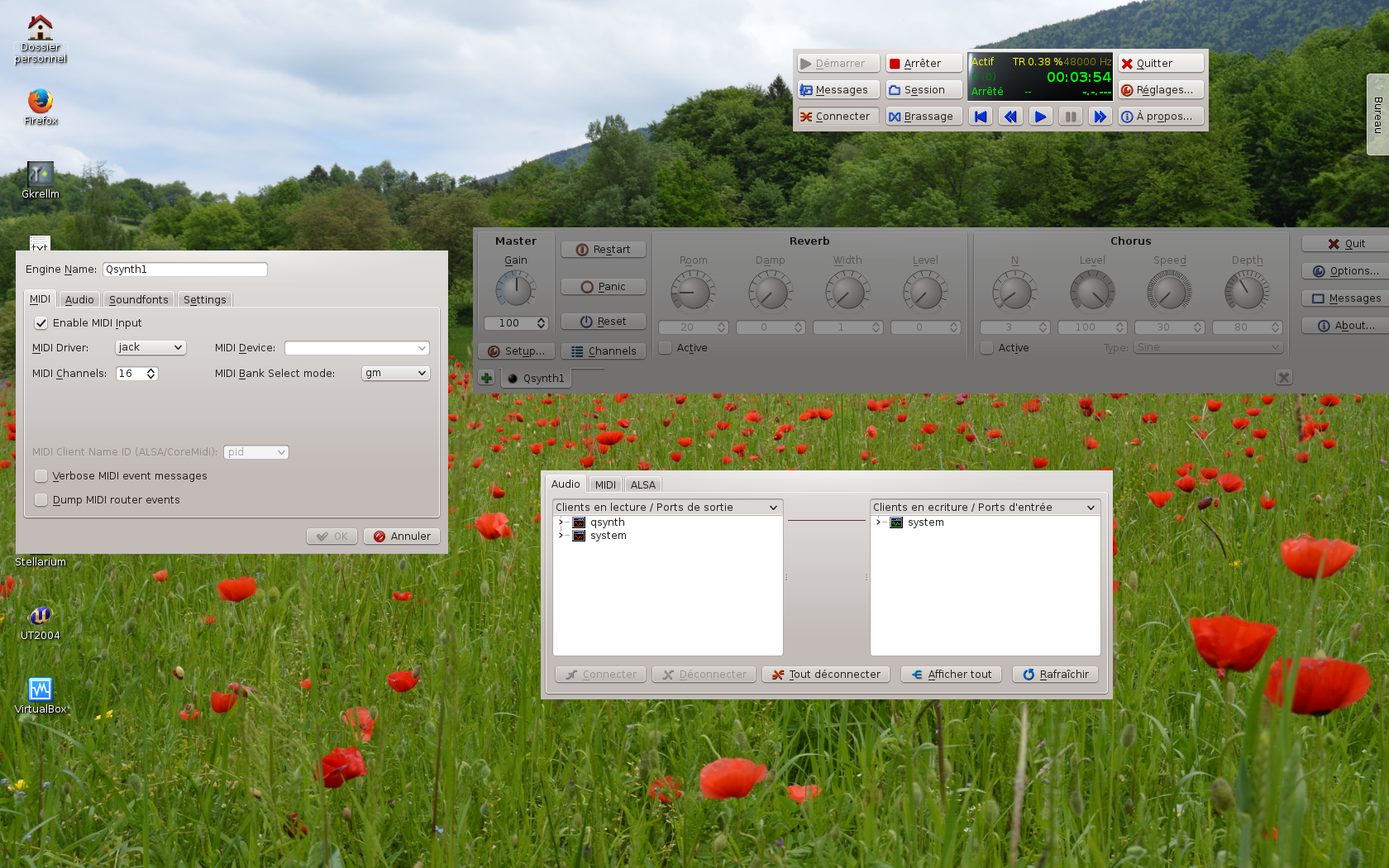Pause the transport in QjackCtl

coord(1070,117)
